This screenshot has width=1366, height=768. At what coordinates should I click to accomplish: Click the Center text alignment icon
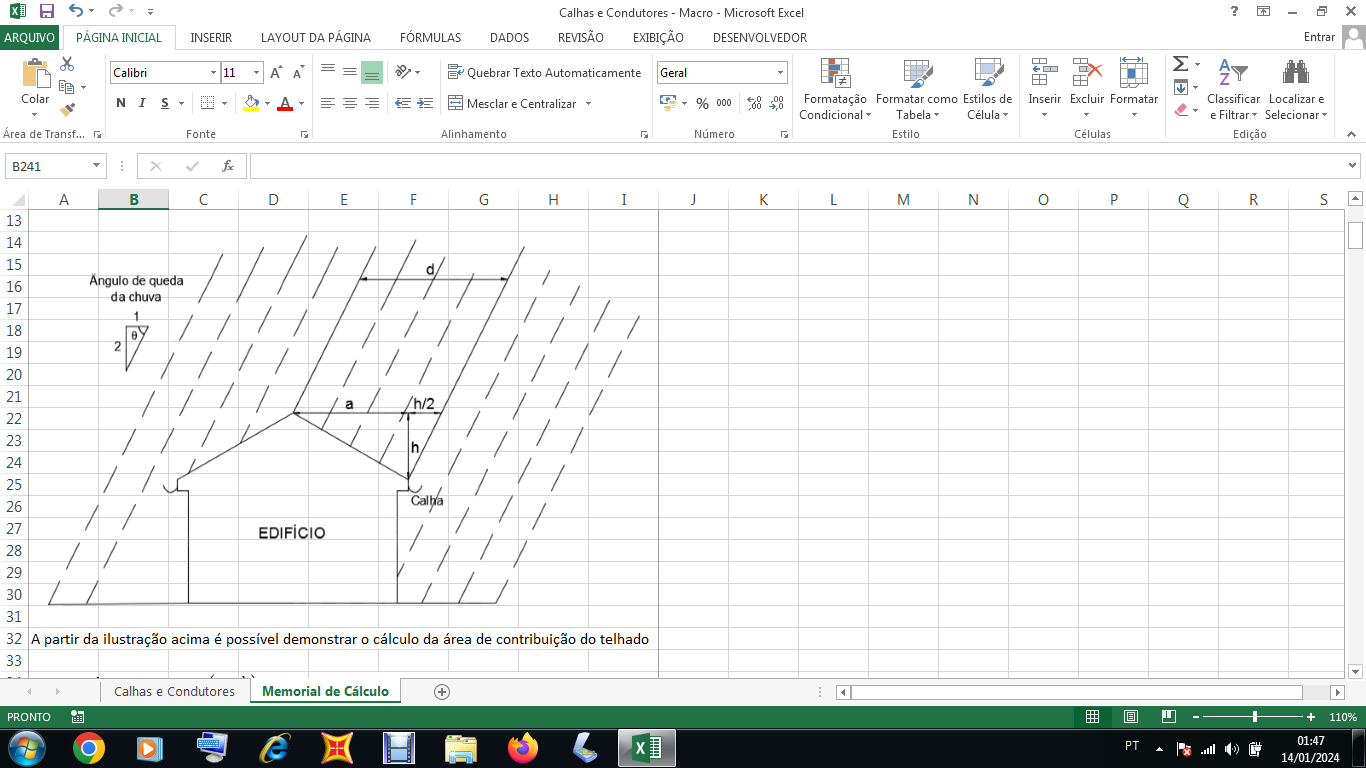[349, 103]
